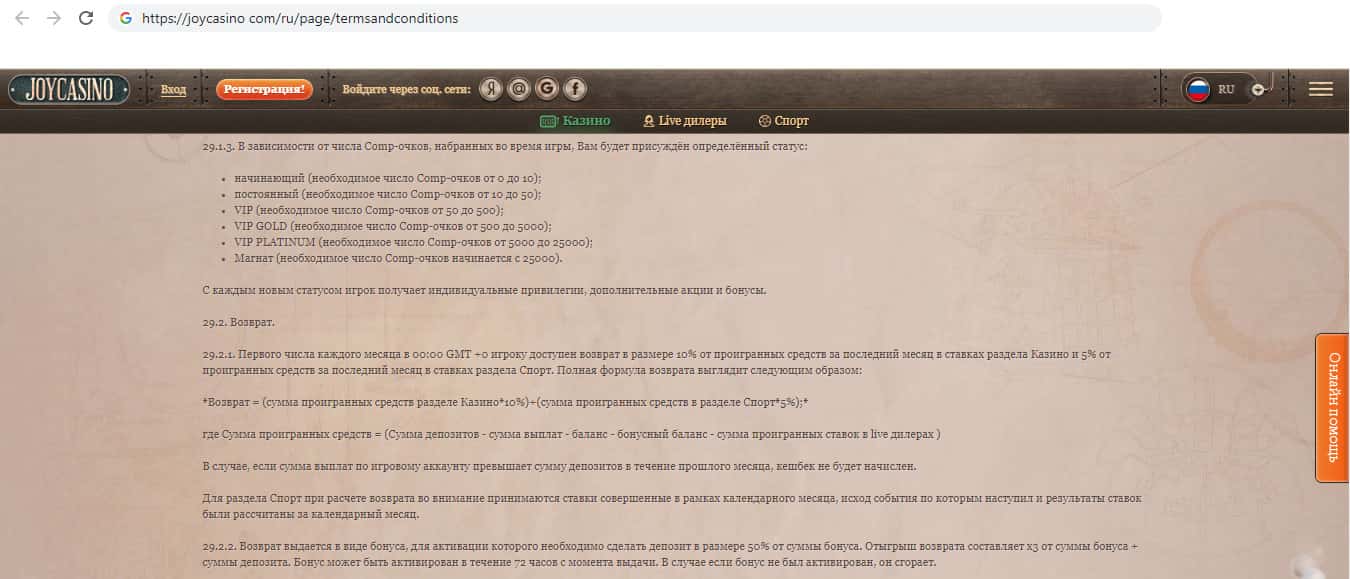
Task: Click the Регистрация! button
Action: (264, 89)
